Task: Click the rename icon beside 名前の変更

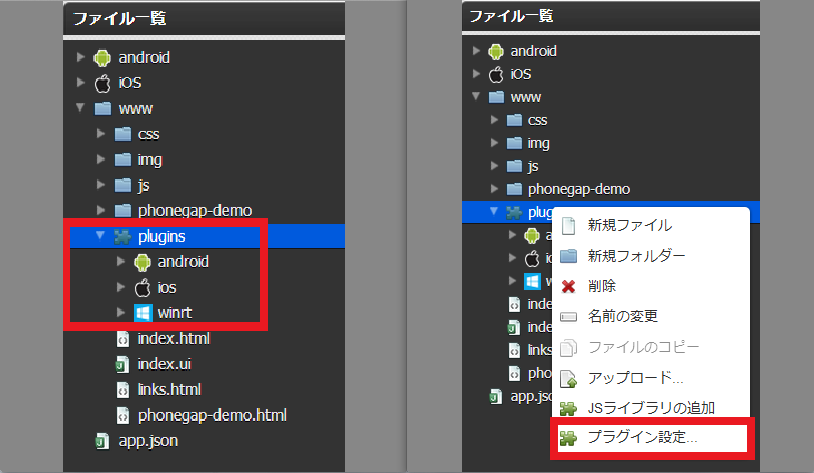Action: [x=569, y=317]
